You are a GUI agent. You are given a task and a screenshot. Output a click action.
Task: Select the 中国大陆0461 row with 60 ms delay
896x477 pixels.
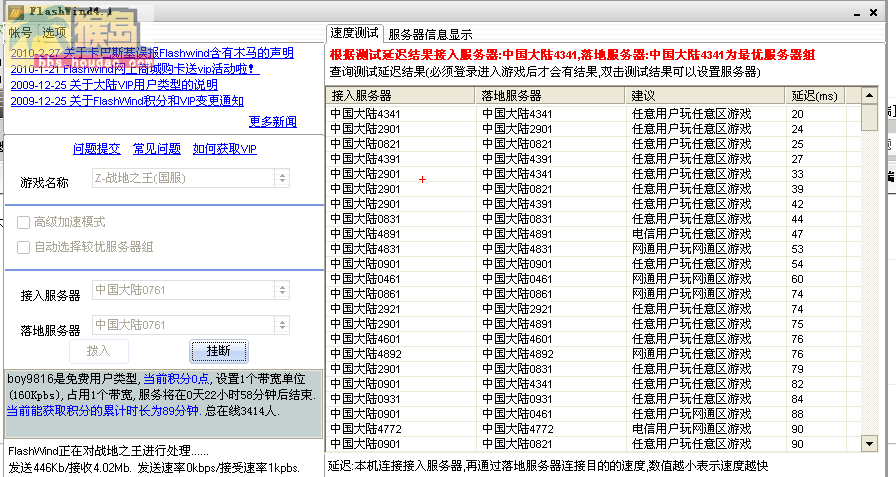click(x=593, y=279)
